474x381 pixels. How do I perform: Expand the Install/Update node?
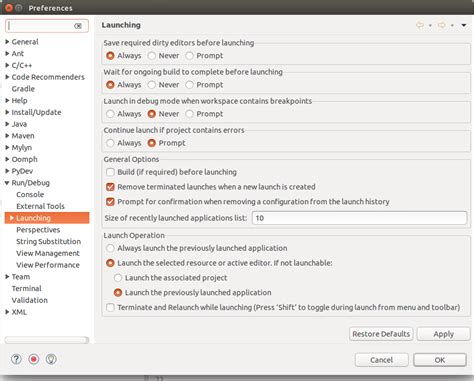[7, 112]
